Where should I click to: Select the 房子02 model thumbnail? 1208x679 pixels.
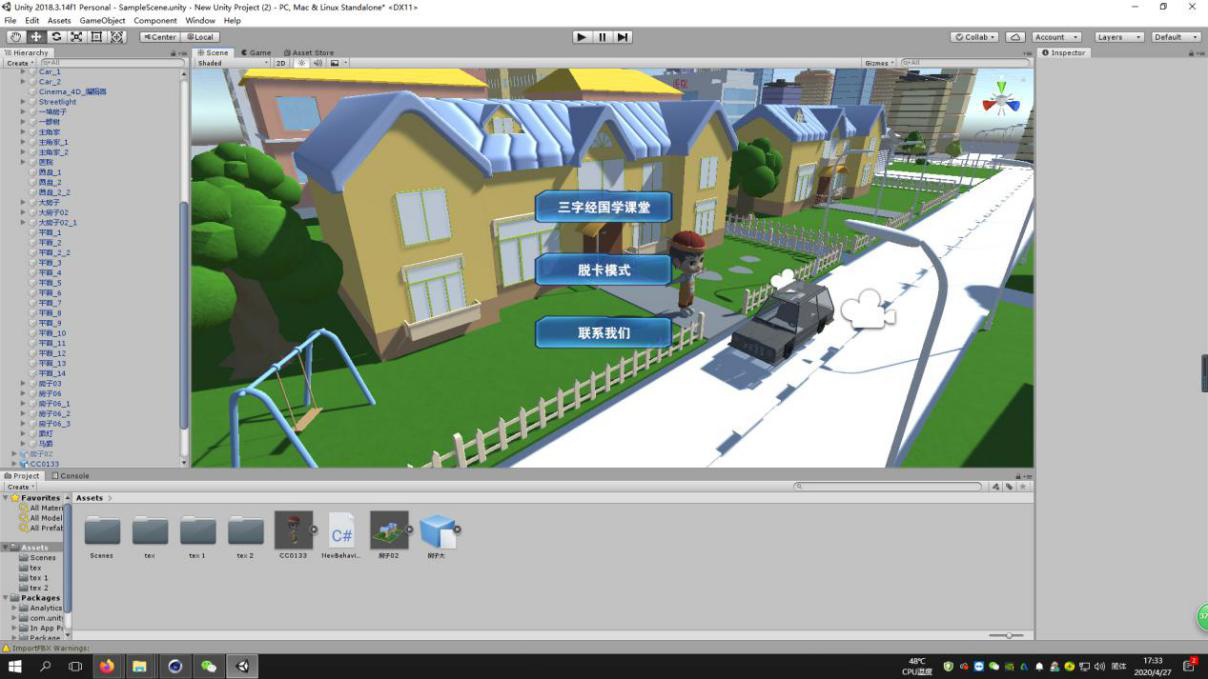pos(389,530)
